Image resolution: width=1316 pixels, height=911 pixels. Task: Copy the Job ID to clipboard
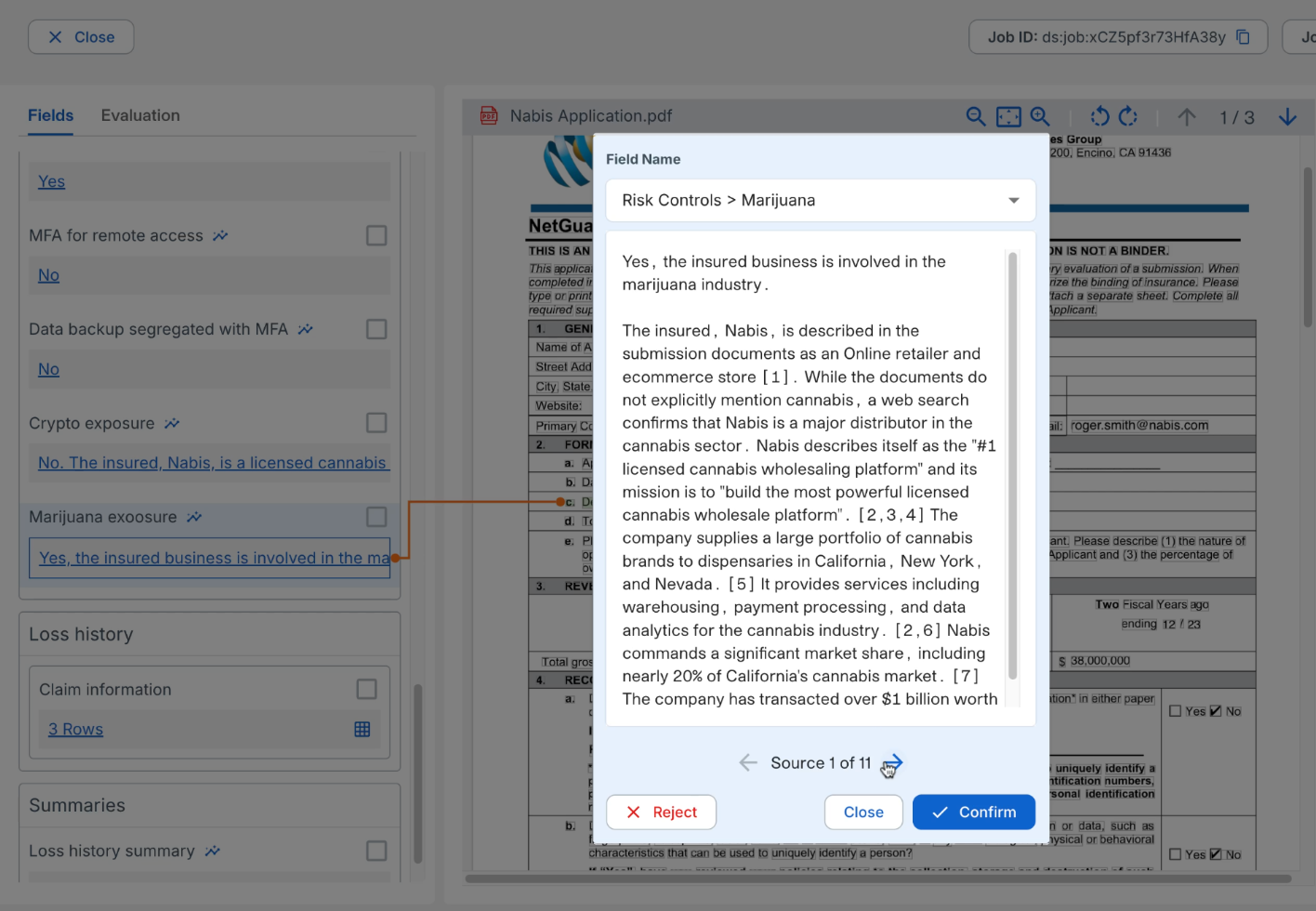point(1244,37)
